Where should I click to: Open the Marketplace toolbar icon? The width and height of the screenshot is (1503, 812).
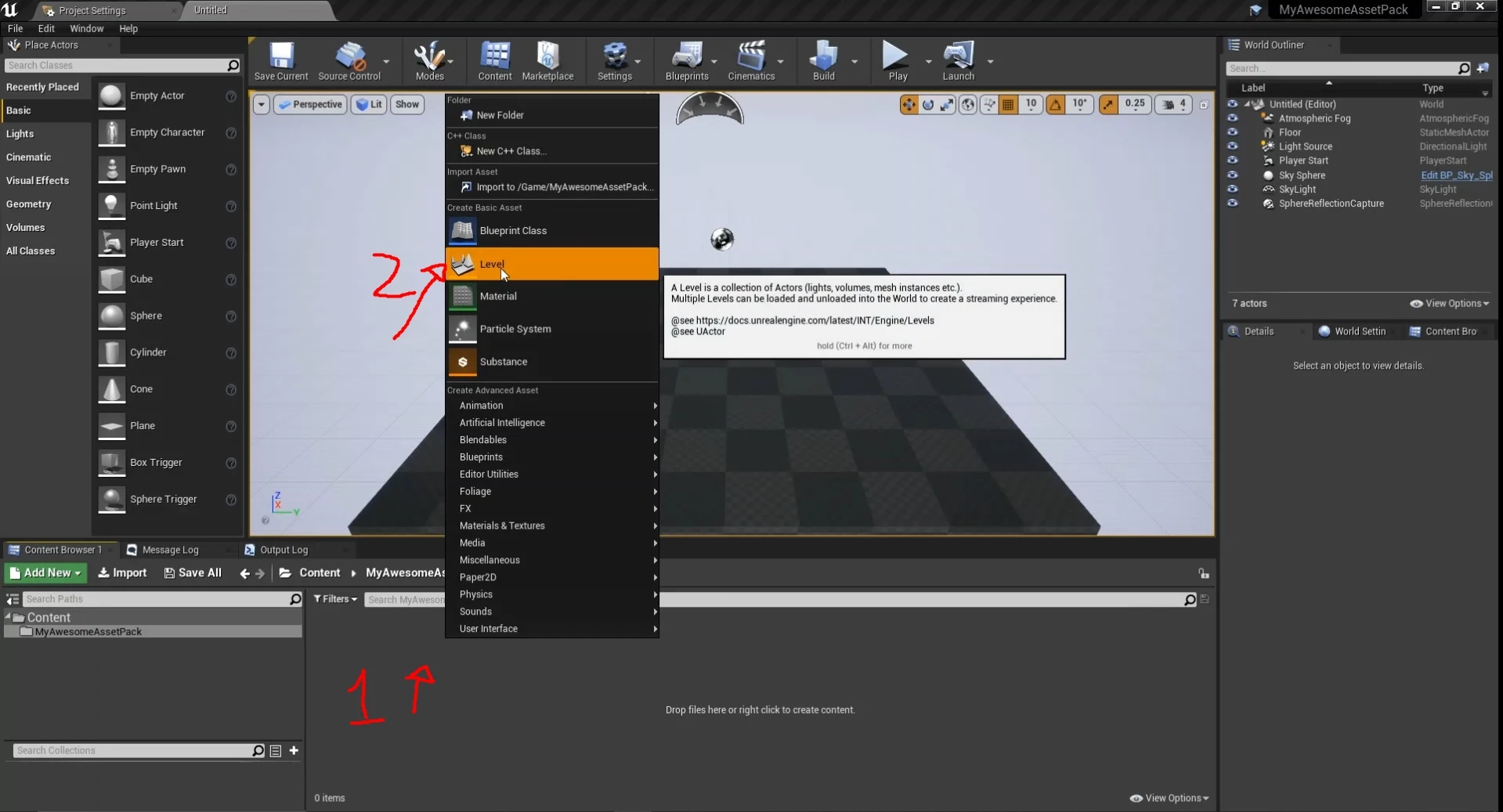pos(547,62)
